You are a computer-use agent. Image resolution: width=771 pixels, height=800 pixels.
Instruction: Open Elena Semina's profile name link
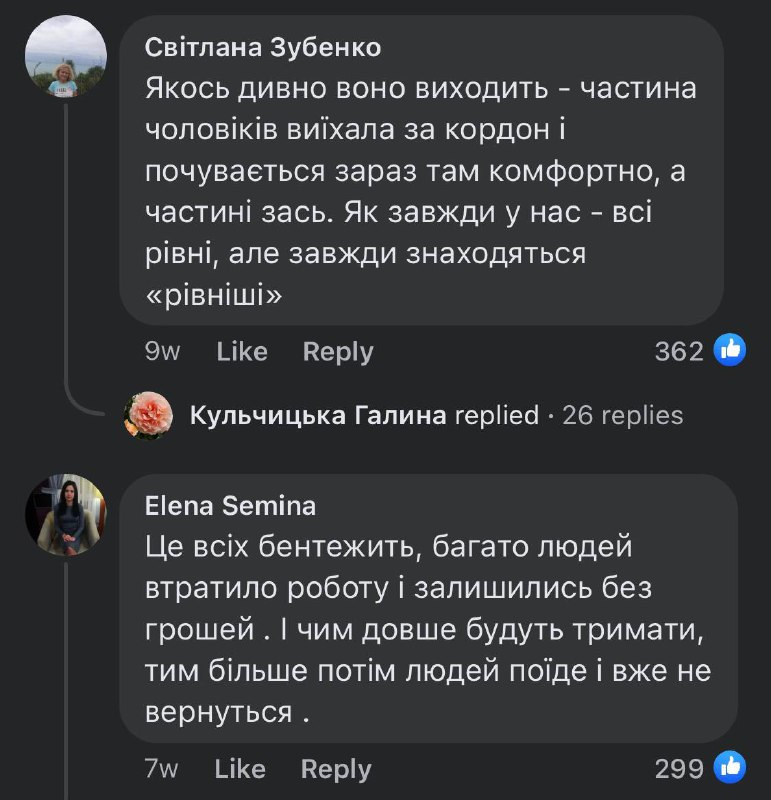pos(230,507)
